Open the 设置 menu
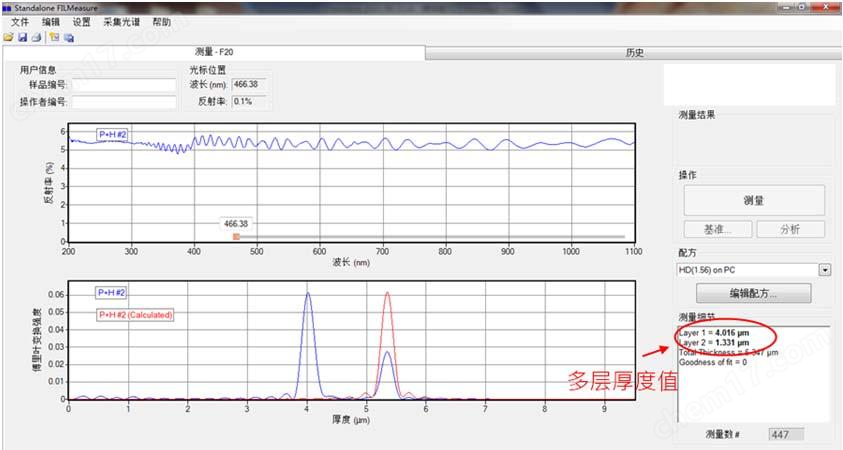The height and width of the screenshot is (450, 843). coord(82,21)
